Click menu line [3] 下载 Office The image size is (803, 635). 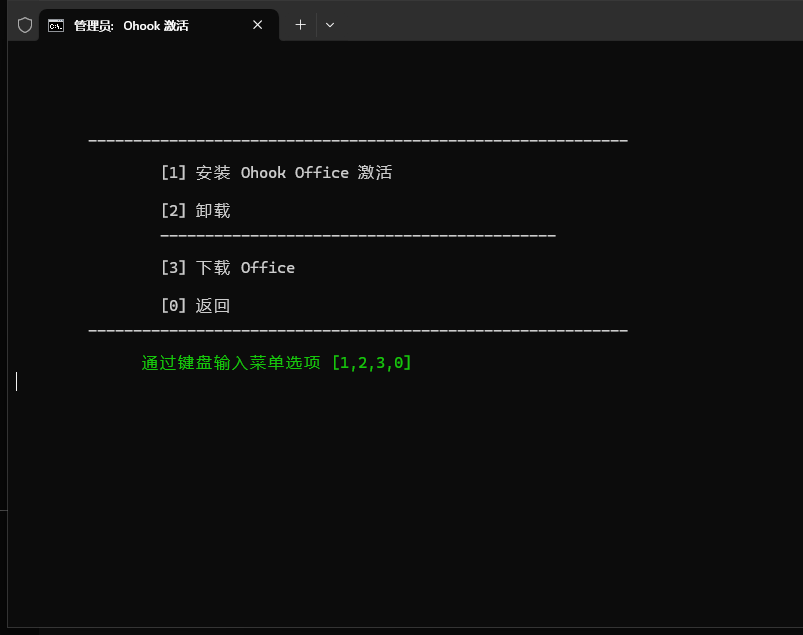tap(228, 267)
